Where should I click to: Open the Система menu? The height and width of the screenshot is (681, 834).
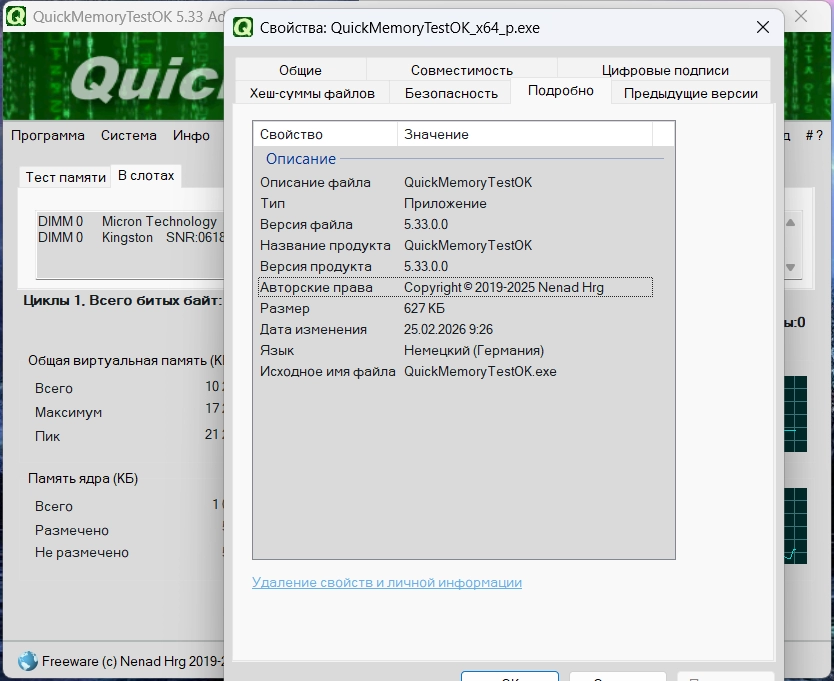coord(129,136)
